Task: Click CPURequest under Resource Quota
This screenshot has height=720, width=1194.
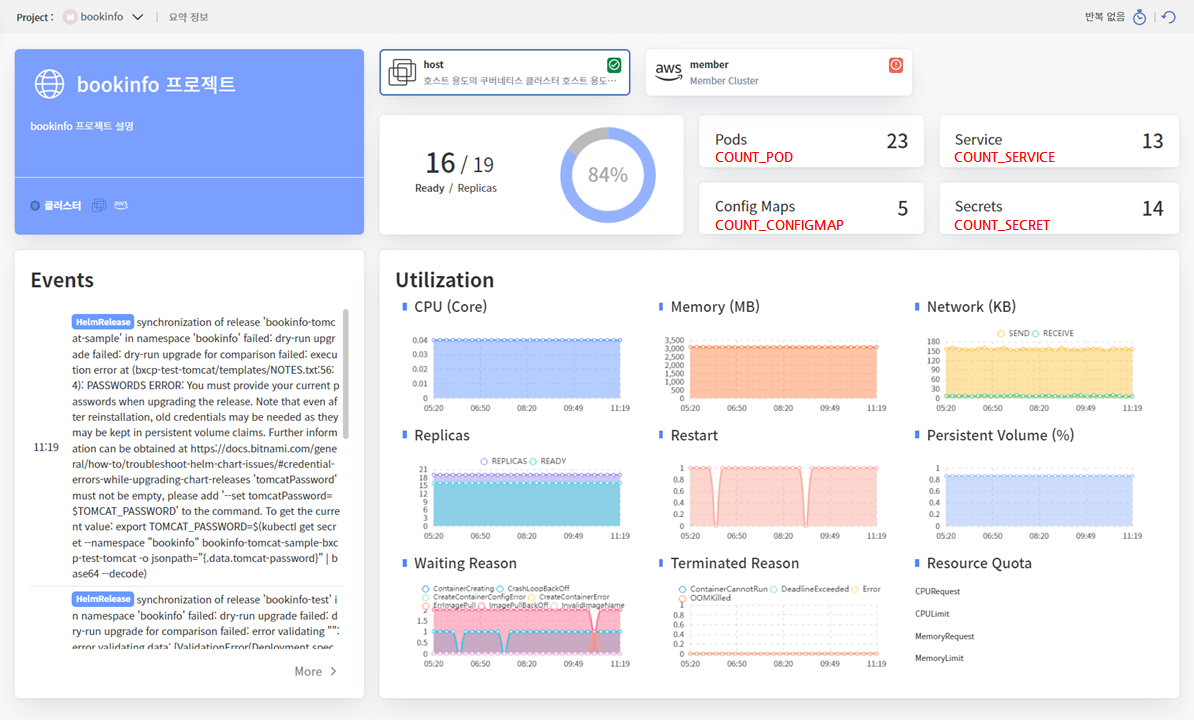Action: click(x=937, y=591)
